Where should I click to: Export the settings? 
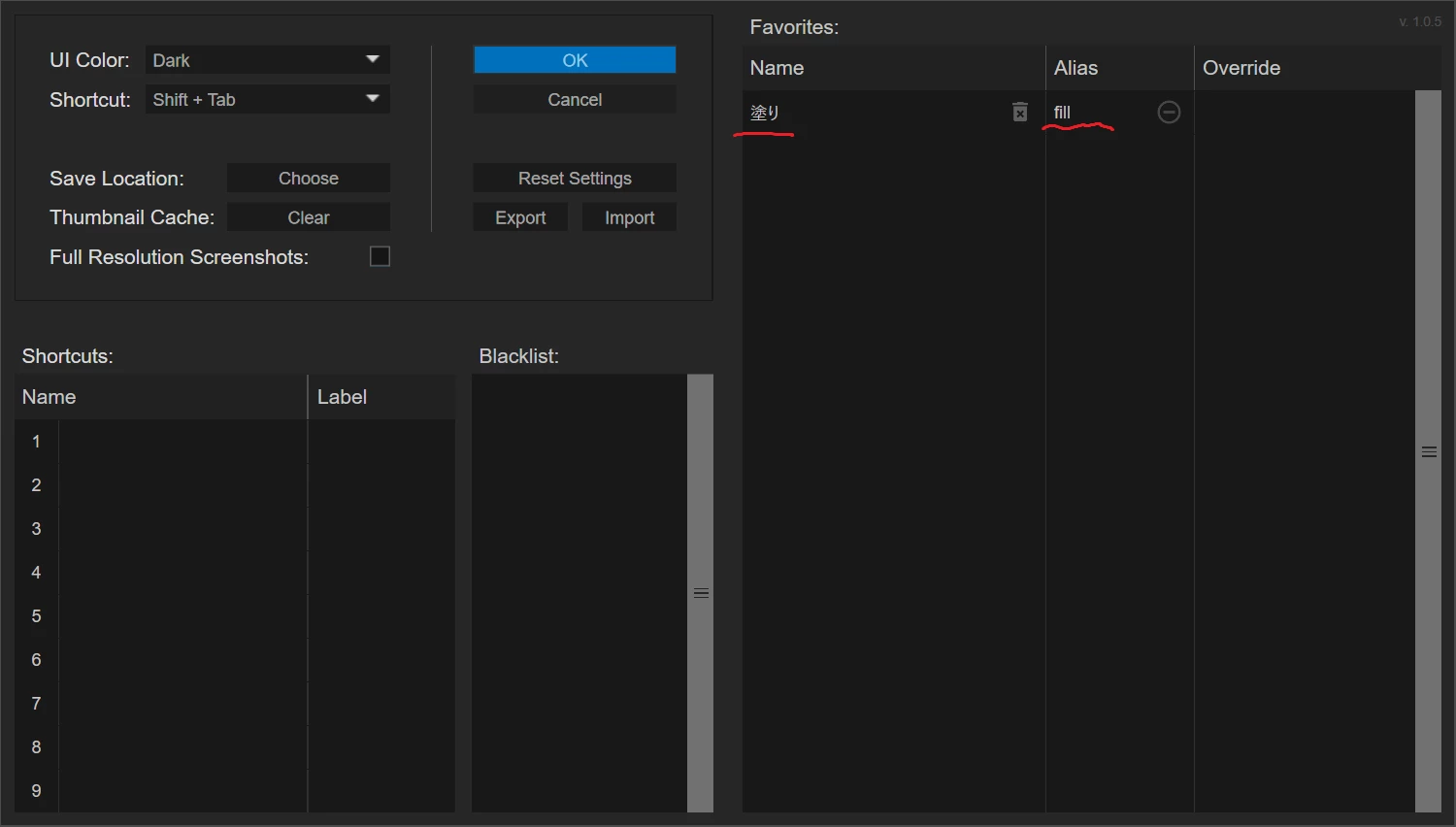pyautogui.click(x=520, y=217)
